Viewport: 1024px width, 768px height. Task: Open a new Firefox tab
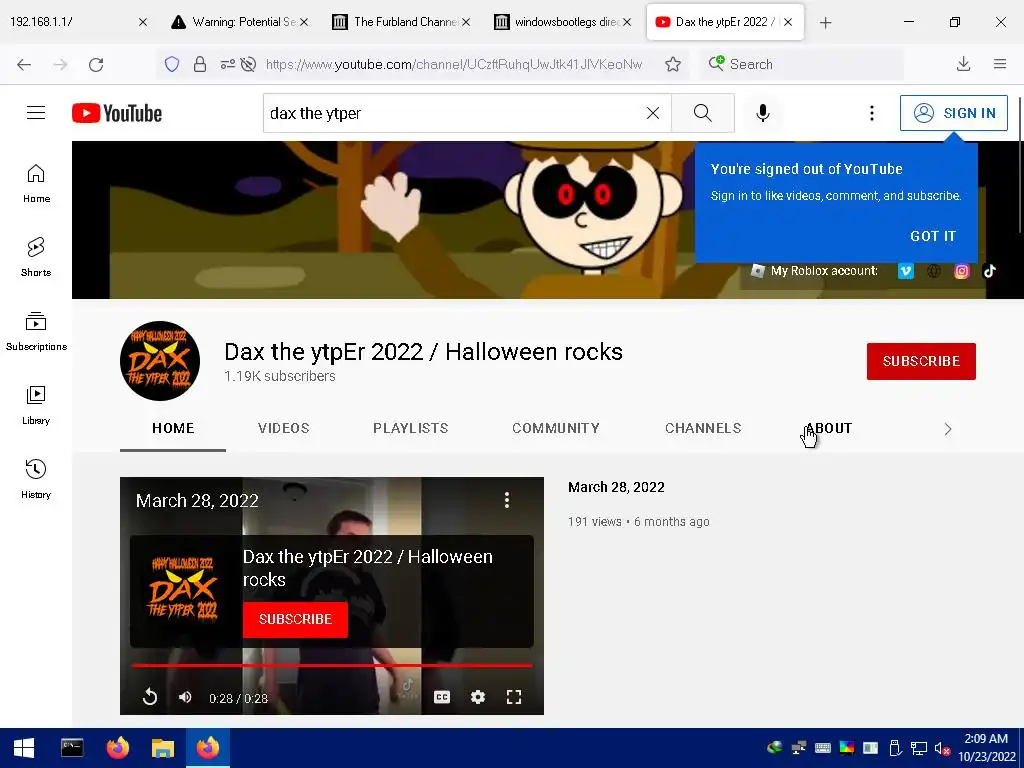pyautogui.click(x=825, y=23)
